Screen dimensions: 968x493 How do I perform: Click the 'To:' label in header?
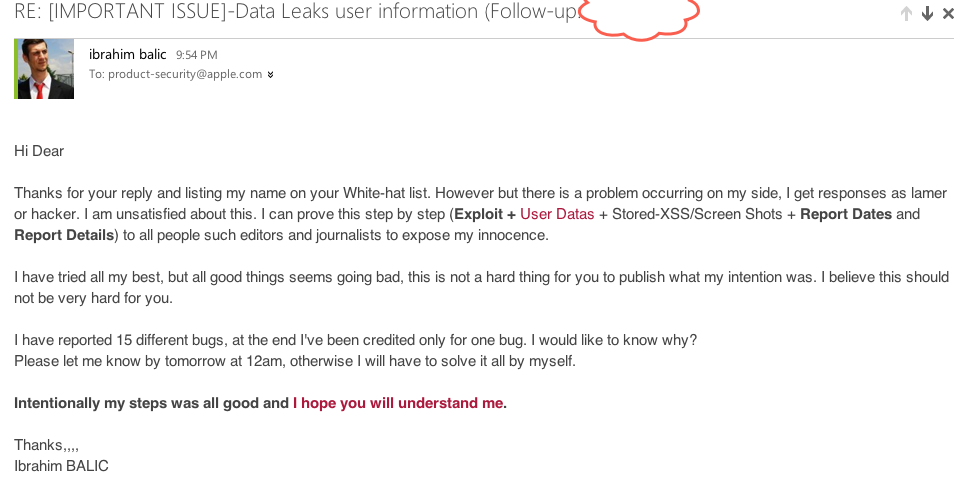[97, 74]
